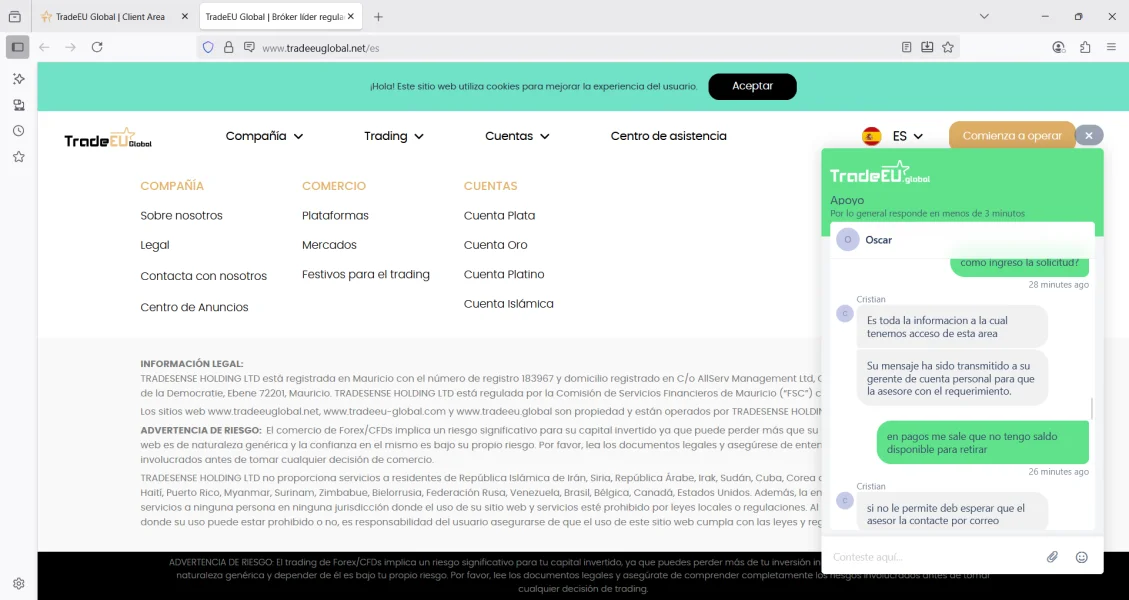Image resolution: width=1129 pixels, height=600 pixels.
Task: Expand the Trading dropdown menu
Action: click(393, 136)
